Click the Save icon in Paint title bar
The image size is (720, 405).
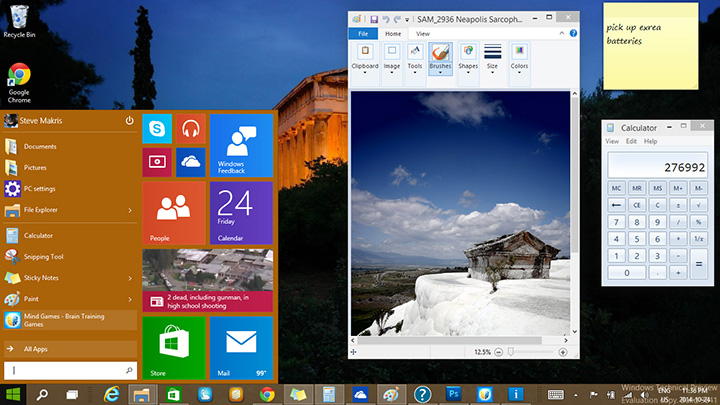(x=374, y=19)
